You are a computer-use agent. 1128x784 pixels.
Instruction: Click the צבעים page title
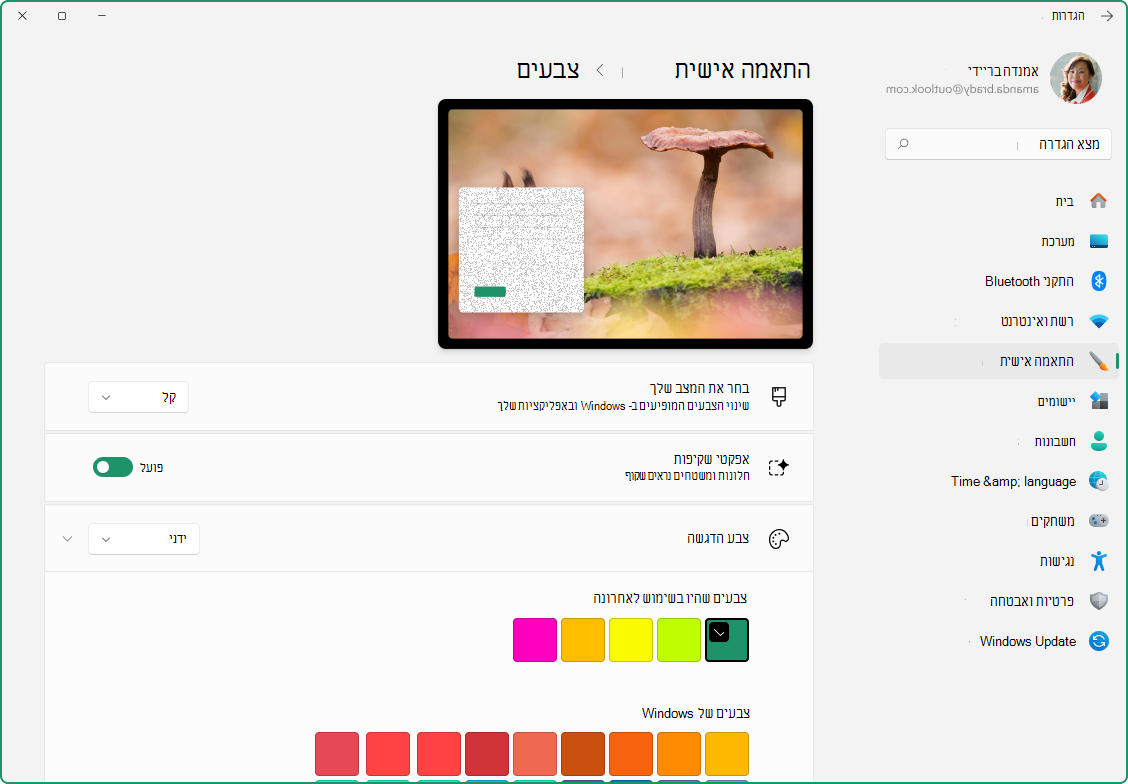pyautogui.click(x=548, y=70)
